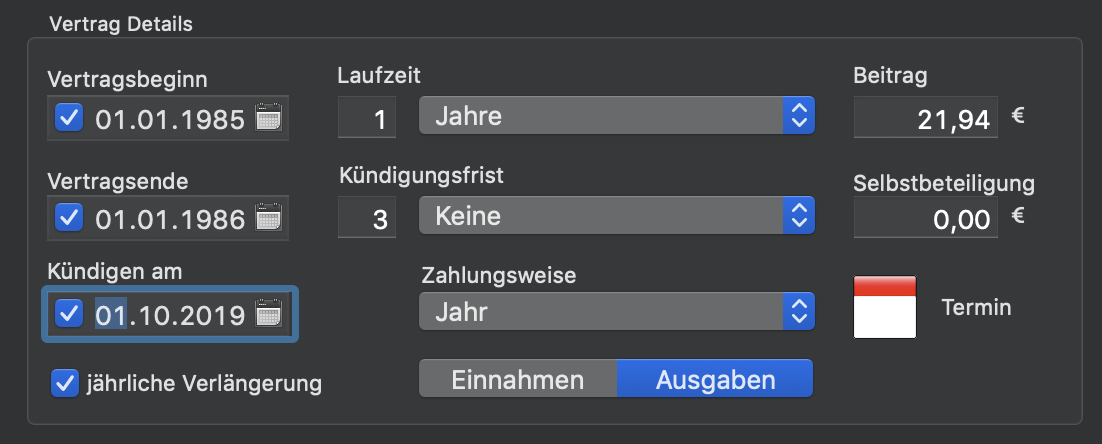Open the Zahlungsweise Jahr dropdown
Viewport: 1102px width, 444px height.
(616, 311)
